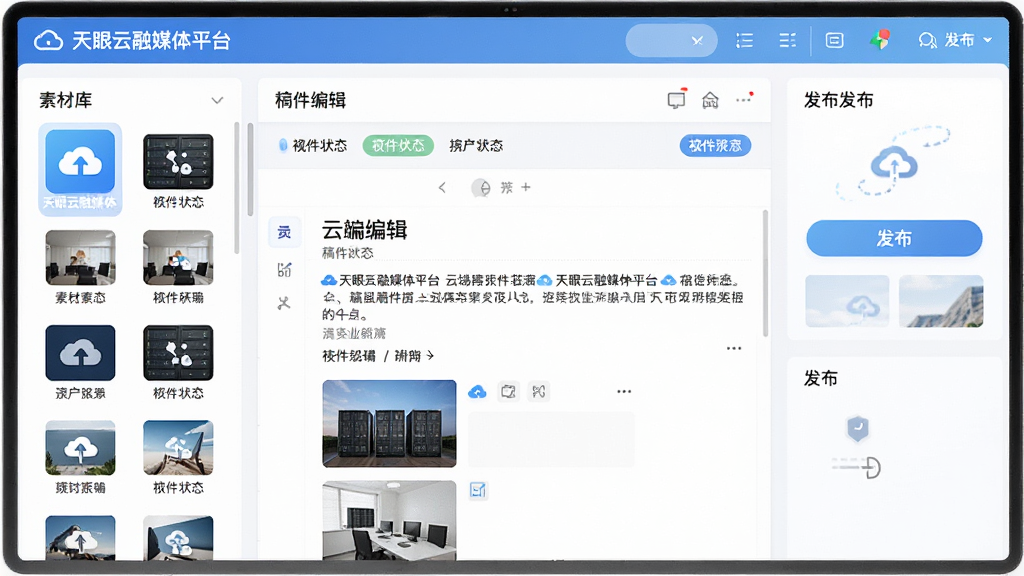Click the monitor icon with red dot

[677, 100]
